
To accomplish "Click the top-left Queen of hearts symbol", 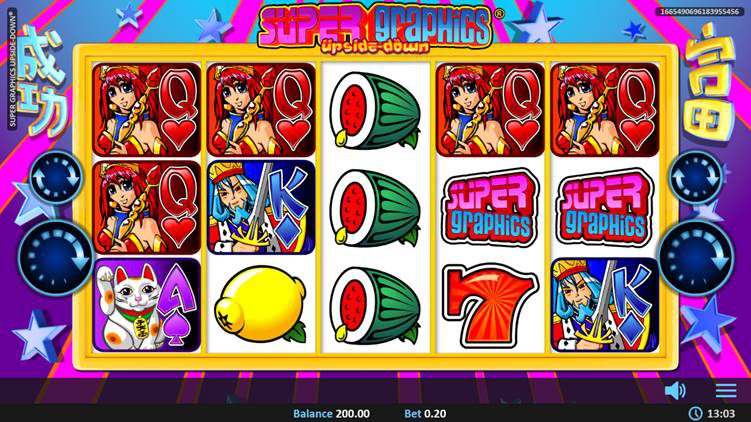I will 147,110.
